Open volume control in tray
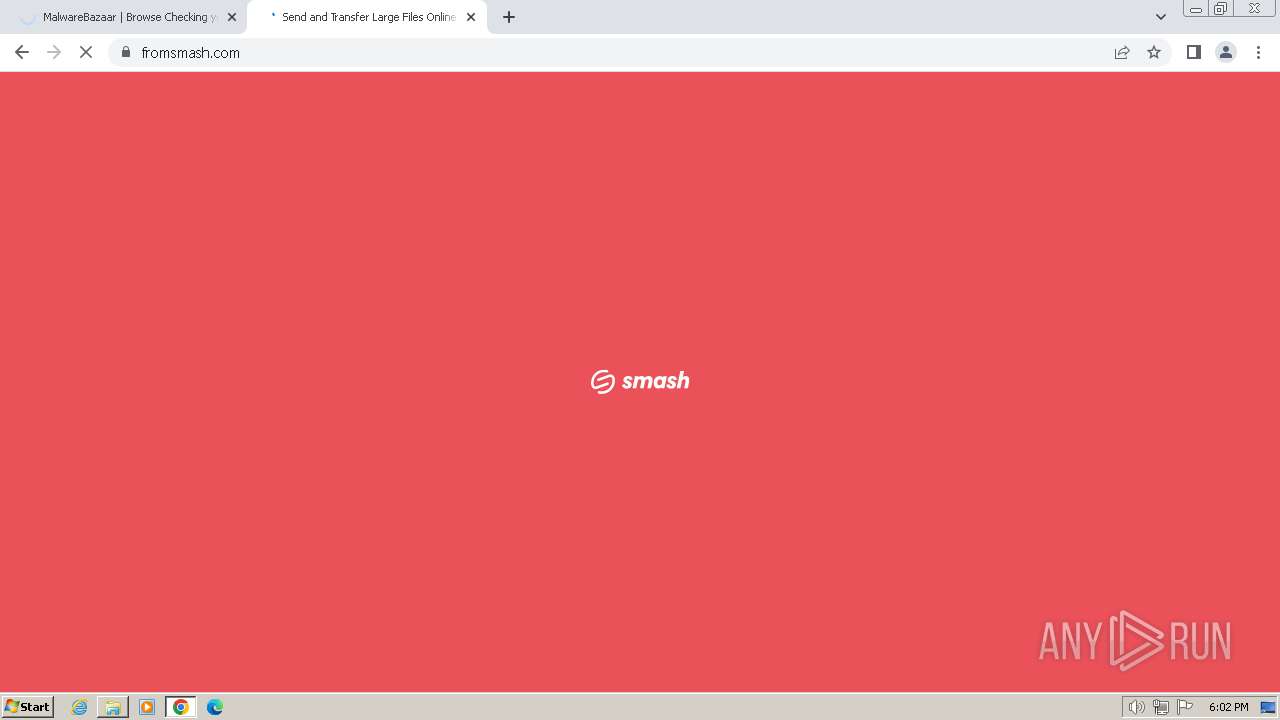 [x=1136, y=707]
